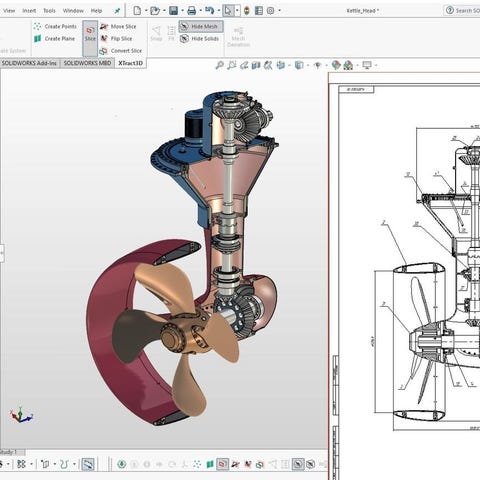Click the Edit Appearance color ball icon
This screenshot has width=480, height=480.
pos(336,65)
